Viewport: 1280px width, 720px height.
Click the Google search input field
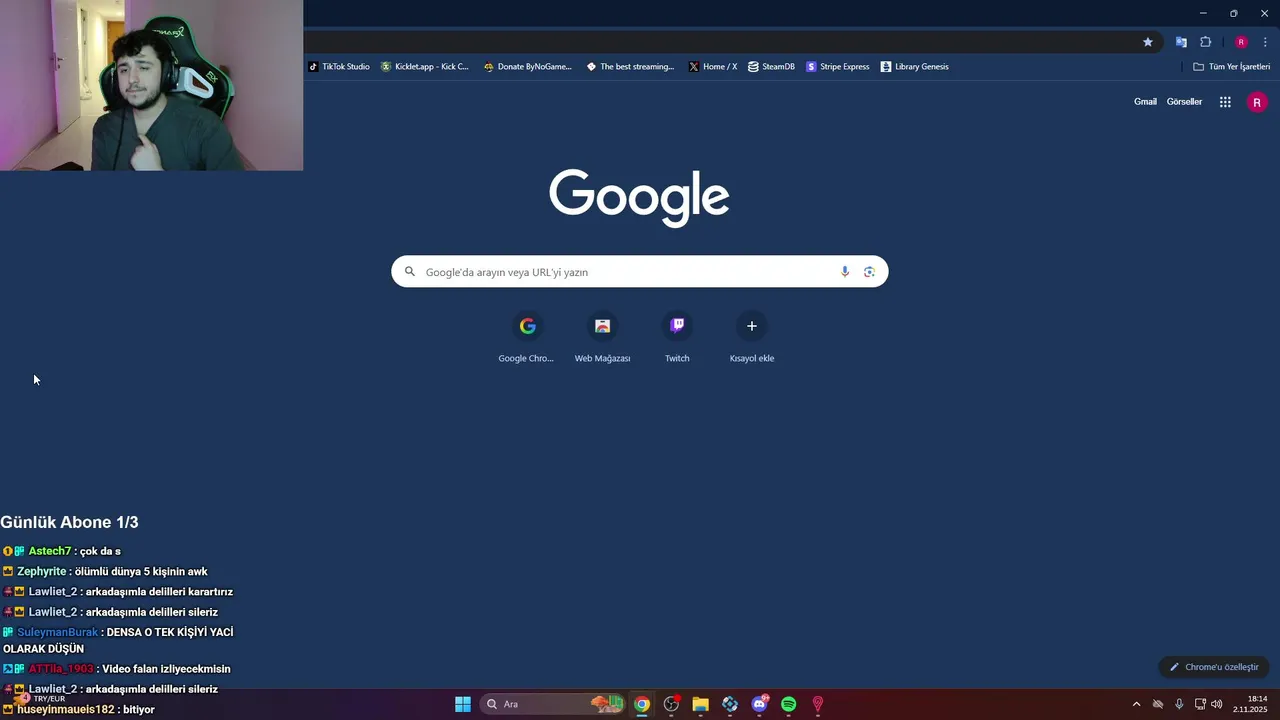pos(639,272)
